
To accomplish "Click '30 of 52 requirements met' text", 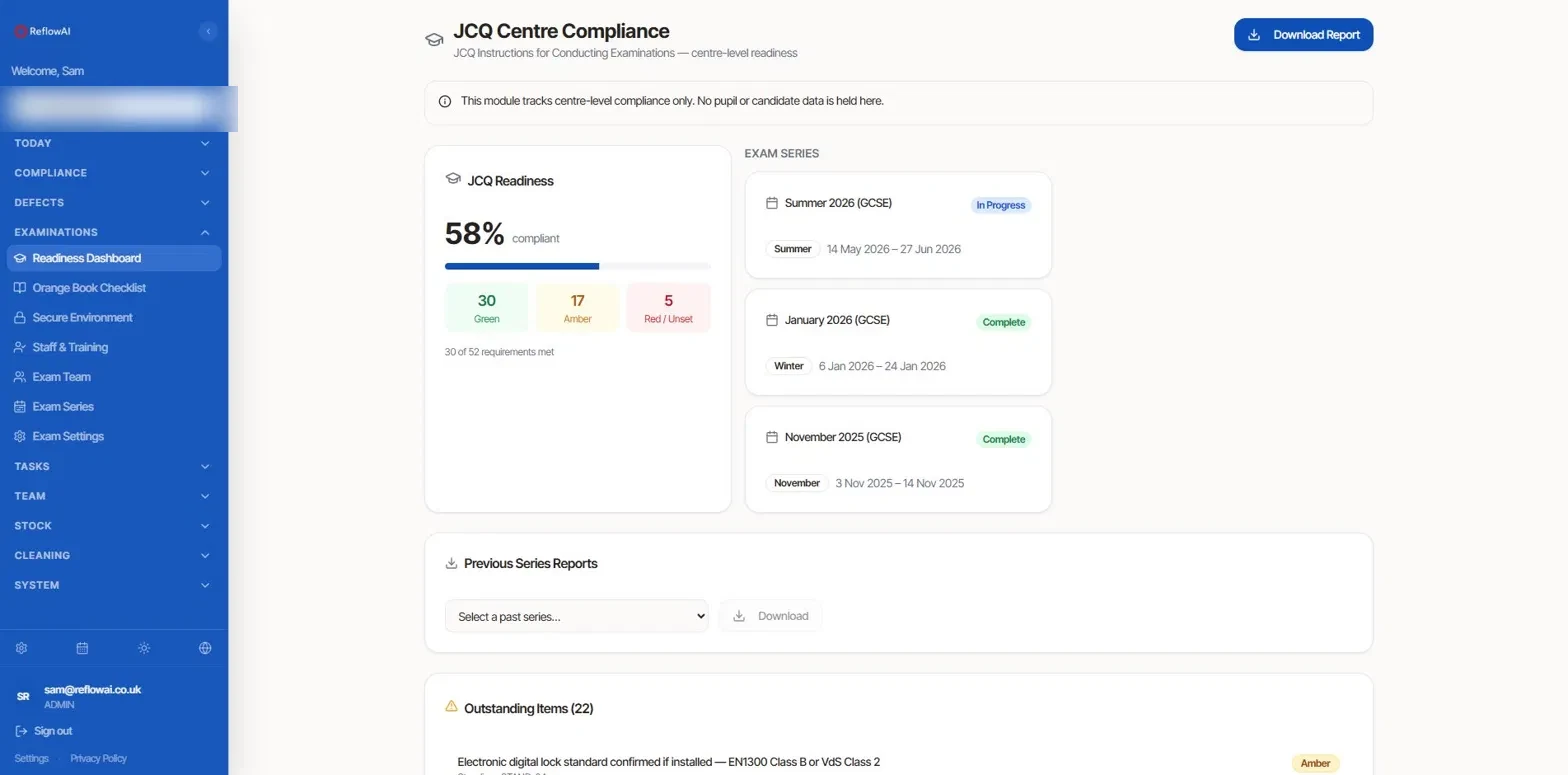I will click(499, 352).
